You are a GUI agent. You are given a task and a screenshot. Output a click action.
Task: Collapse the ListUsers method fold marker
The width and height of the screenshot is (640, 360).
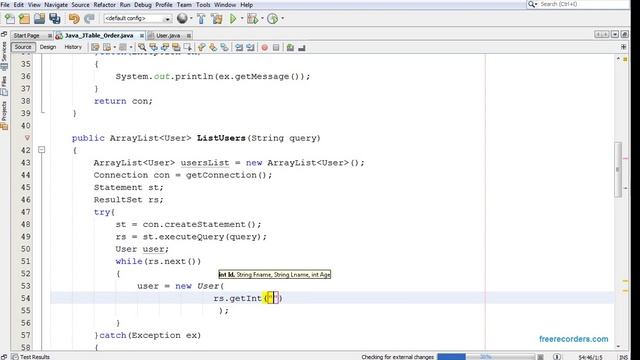coord(42,150)
